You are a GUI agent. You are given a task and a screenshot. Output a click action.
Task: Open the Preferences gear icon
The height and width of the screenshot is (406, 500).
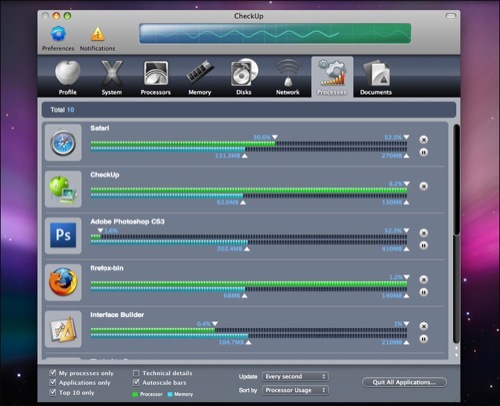[58, 34]
